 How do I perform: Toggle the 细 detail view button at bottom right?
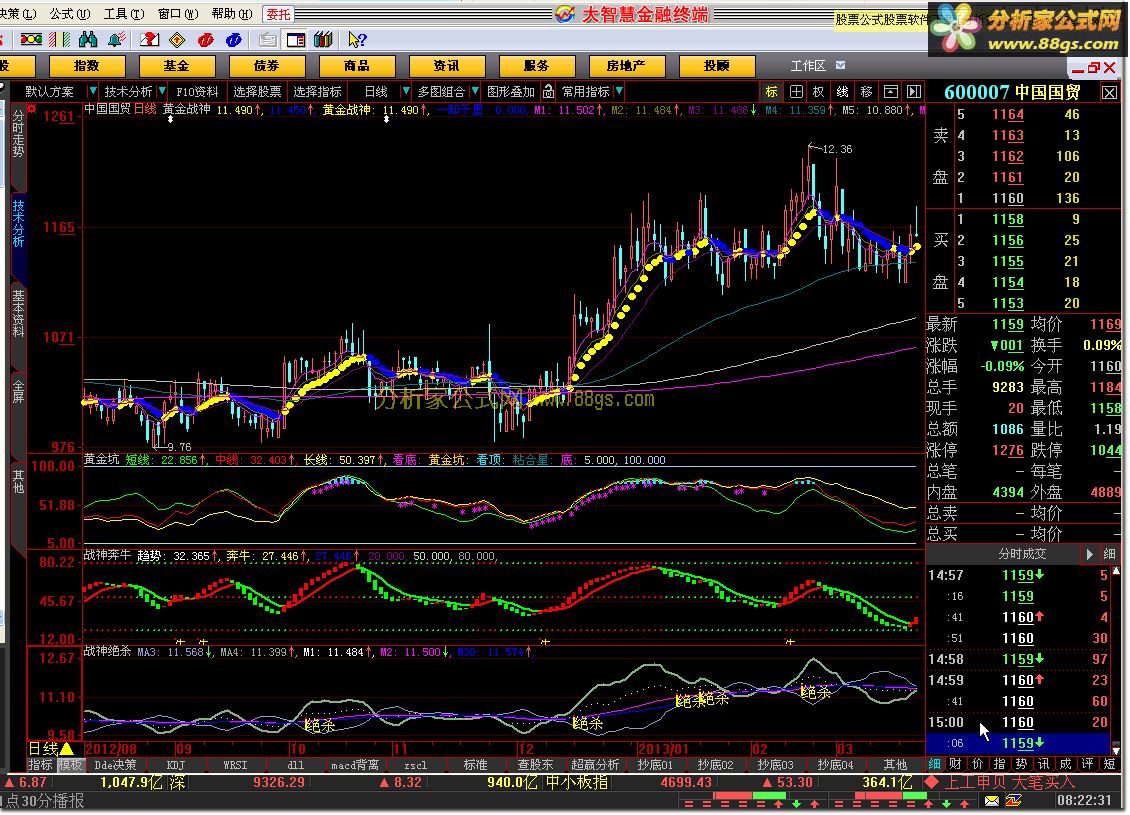(x=934, y=764)
